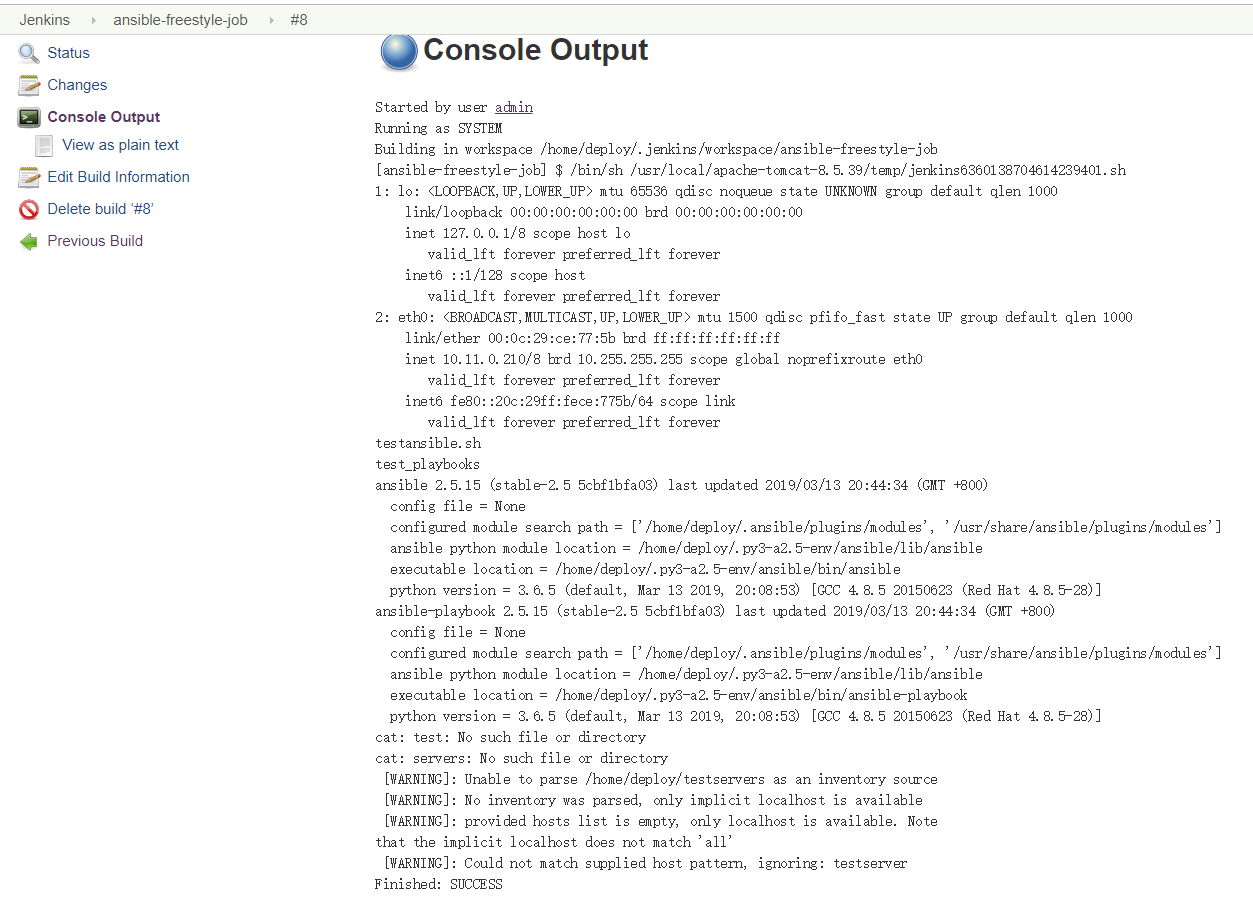The width and height of the screenshot is (1253, 904).
Task: Open the View as plain text link
Action: [x=120, y=145]
